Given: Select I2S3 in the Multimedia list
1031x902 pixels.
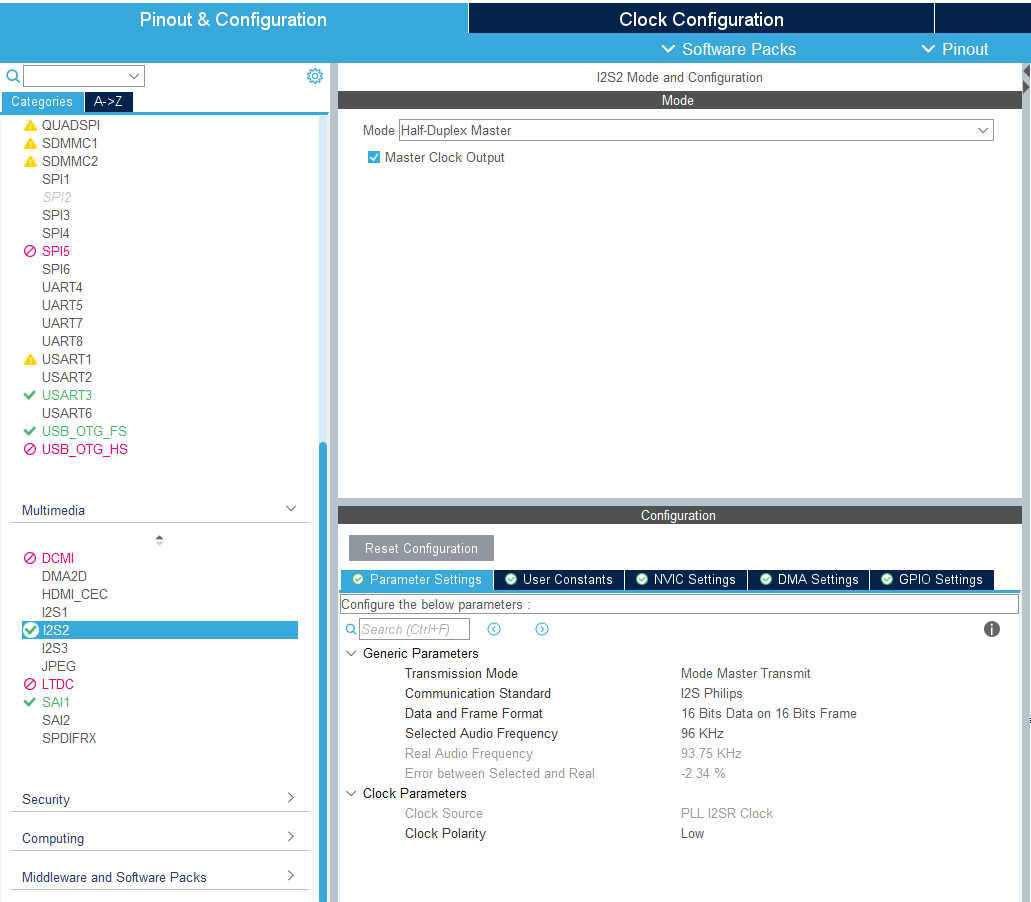Looking at the screenshot, I should pyautogui.click(x=55, y=648).
